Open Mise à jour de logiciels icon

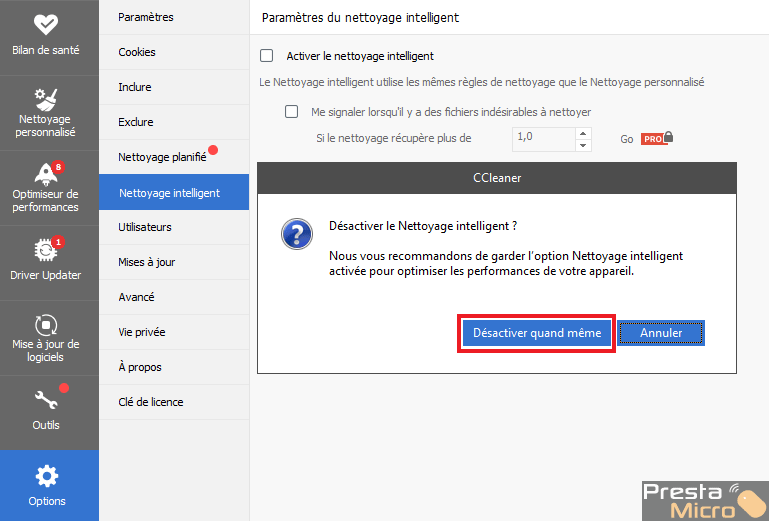(x=46, y=325)
